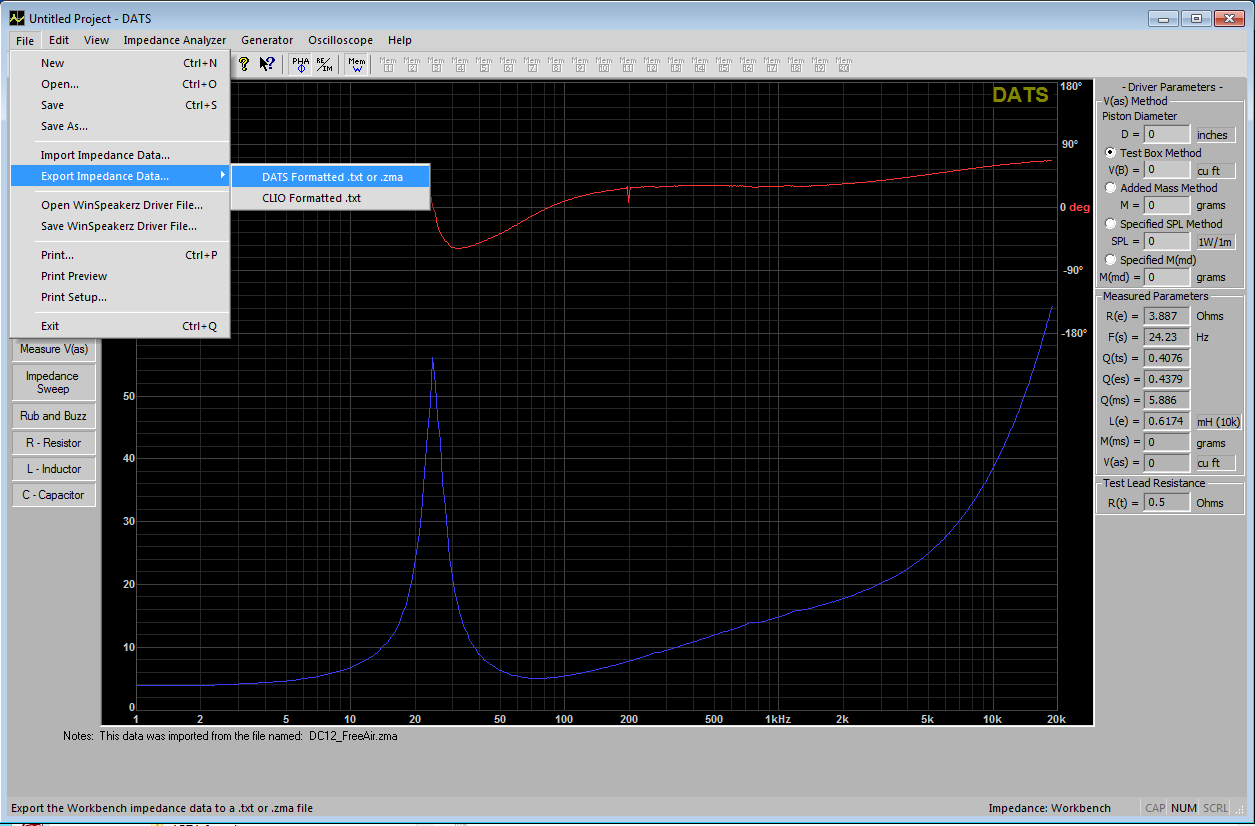Expand the Export Impedance Data submenu
The image size is (1255, 826).
(120, 176)
